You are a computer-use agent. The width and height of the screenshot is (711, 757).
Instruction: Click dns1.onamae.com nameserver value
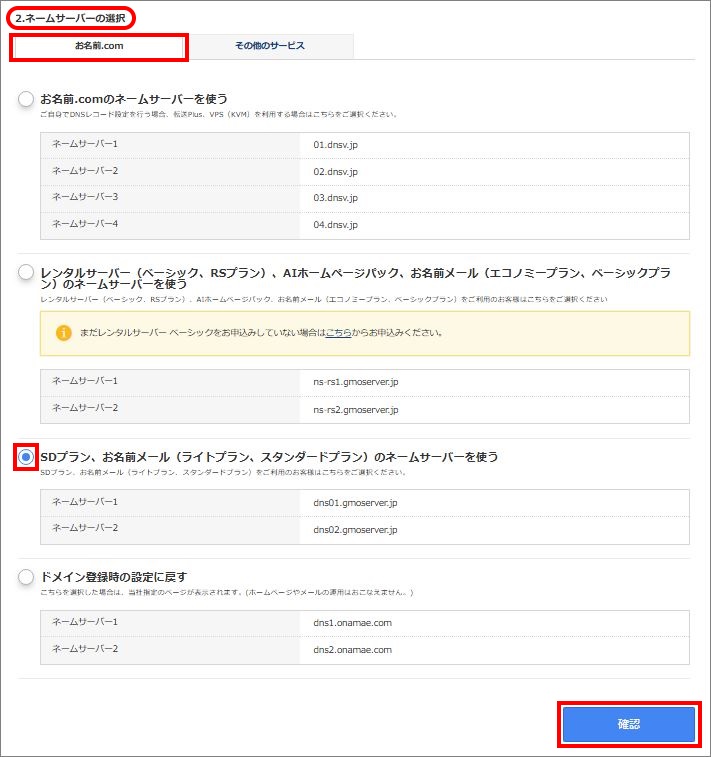[352, 623]
